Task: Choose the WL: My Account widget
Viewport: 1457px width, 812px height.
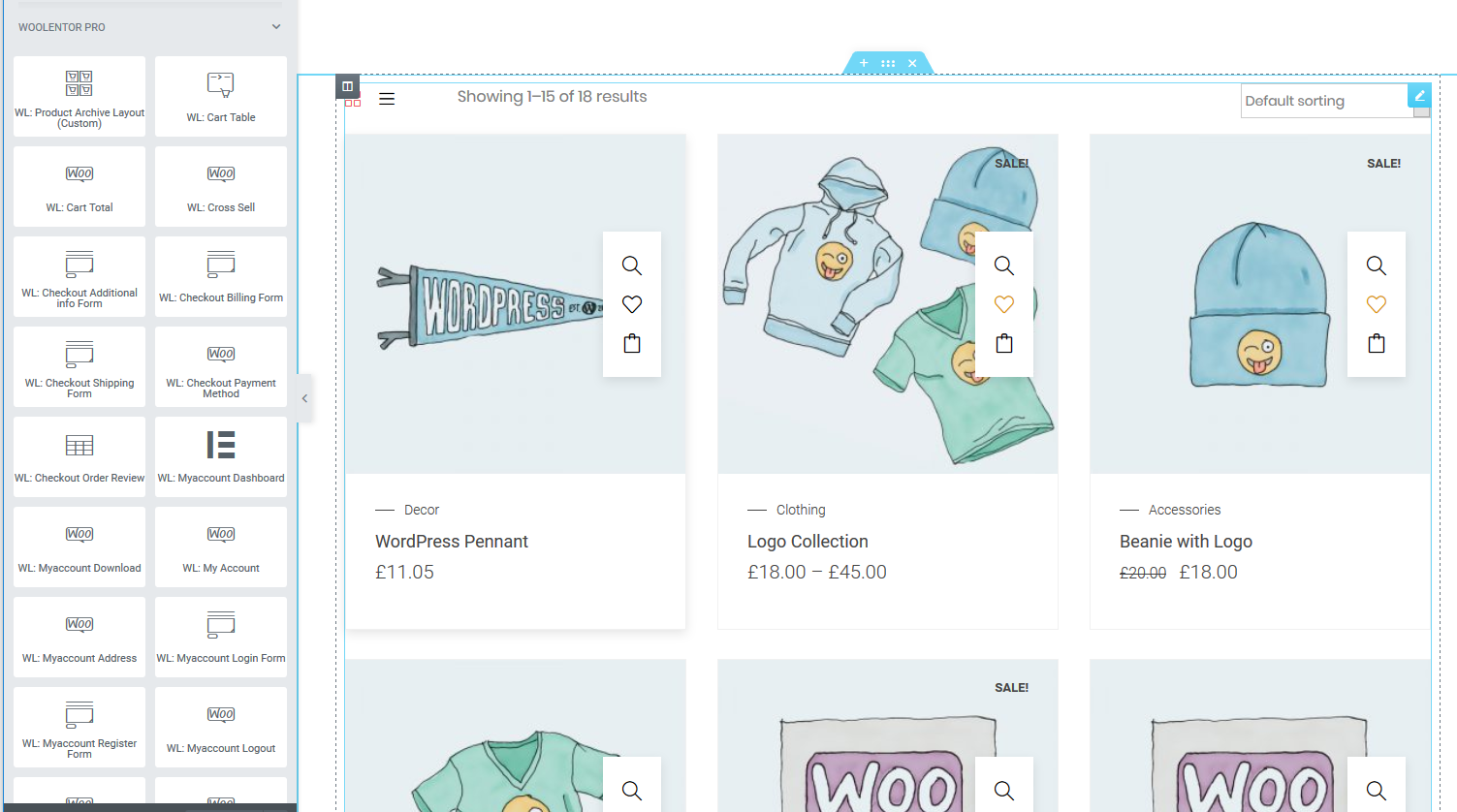Action: tap(221, 547)
